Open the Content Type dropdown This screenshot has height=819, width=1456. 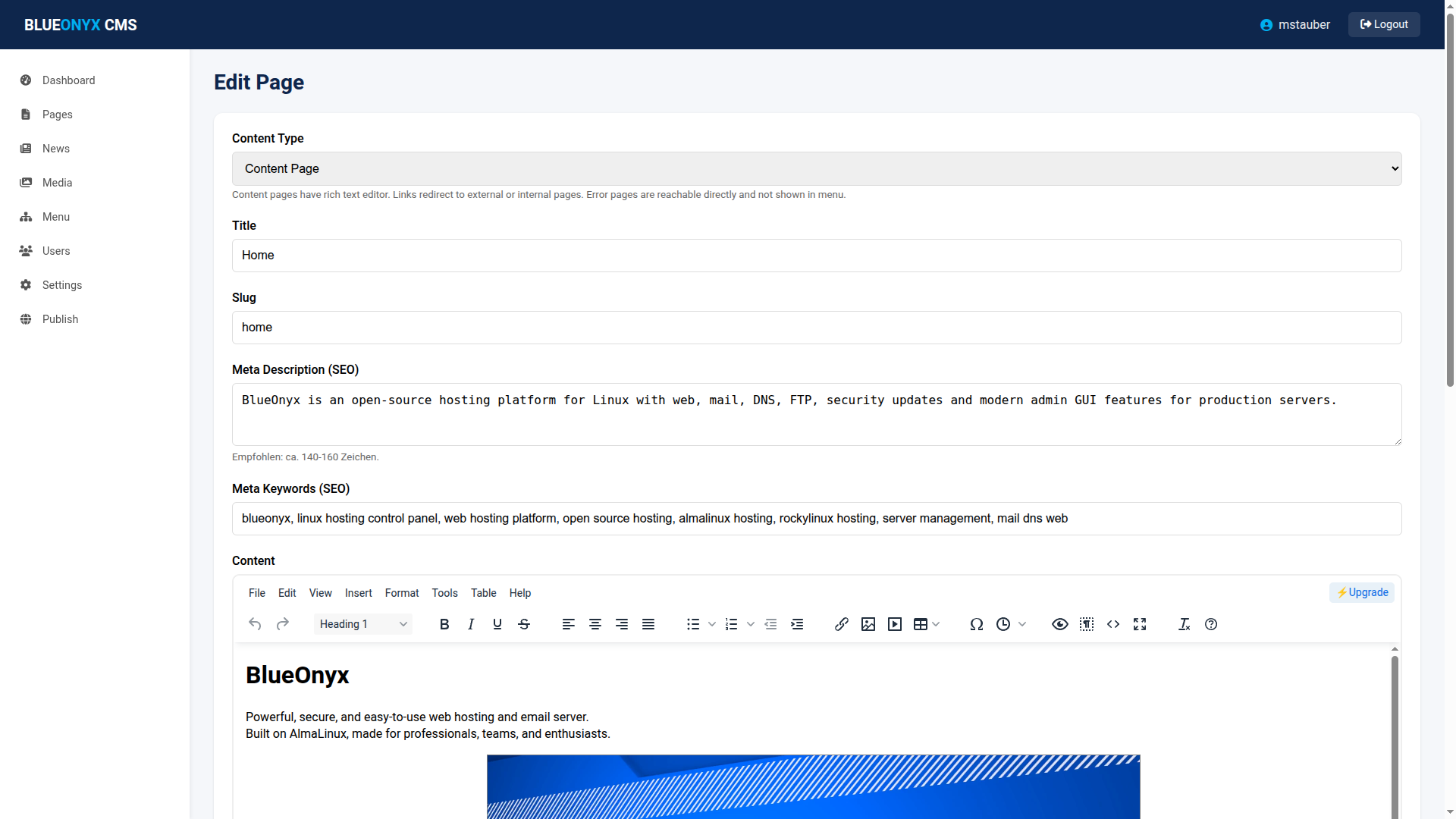click(816, 168)
